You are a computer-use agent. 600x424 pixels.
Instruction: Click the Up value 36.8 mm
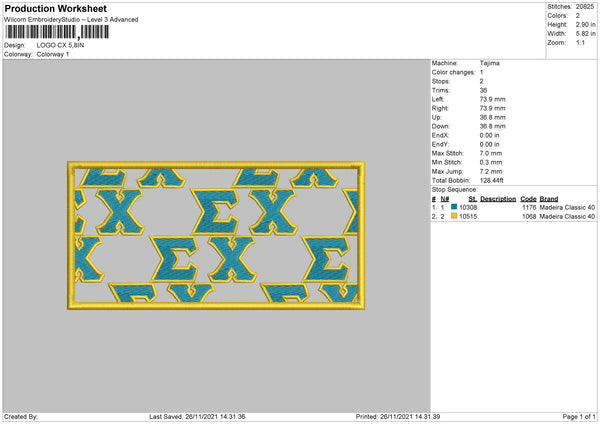click(x=492, y=117)
